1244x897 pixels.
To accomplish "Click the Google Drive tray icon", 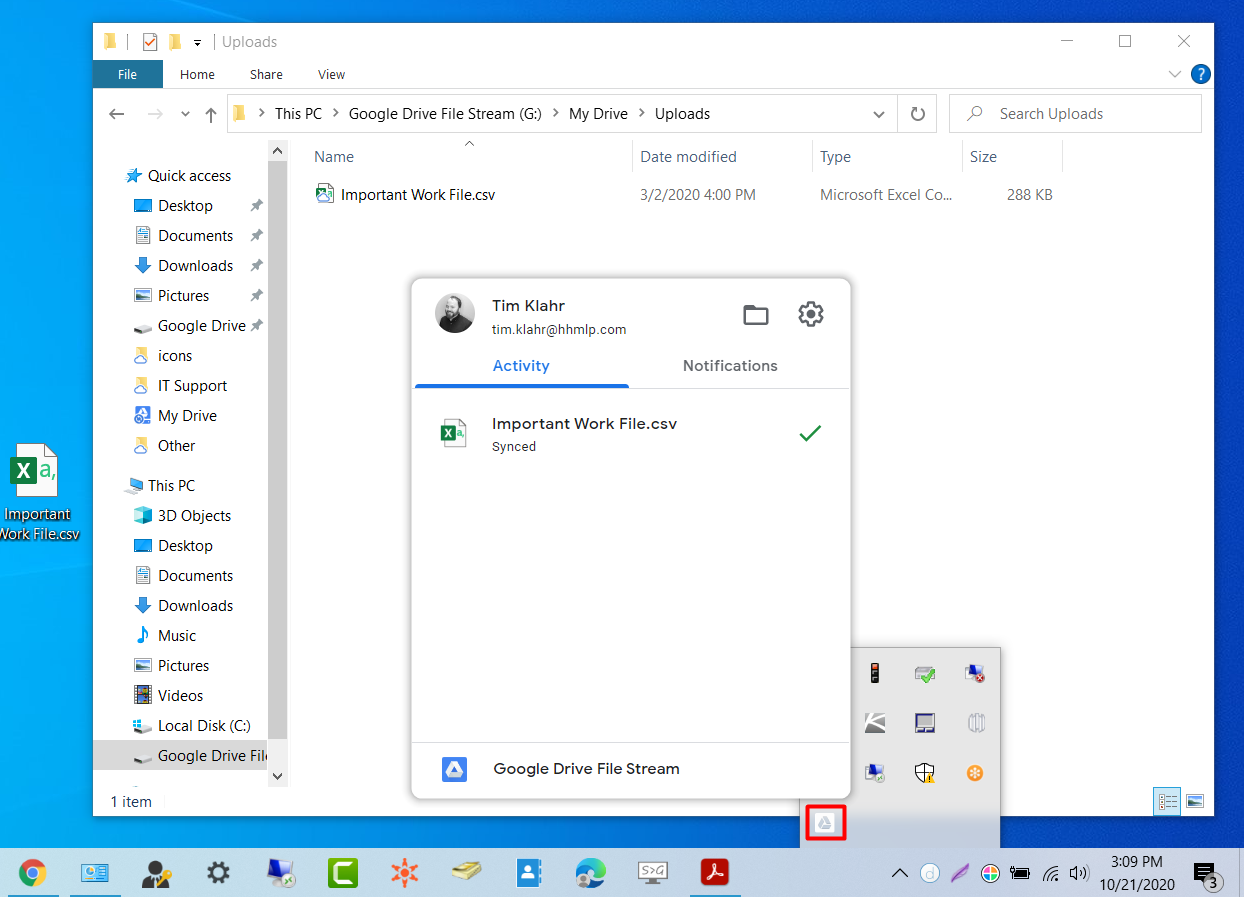I will tap(825, 823).
